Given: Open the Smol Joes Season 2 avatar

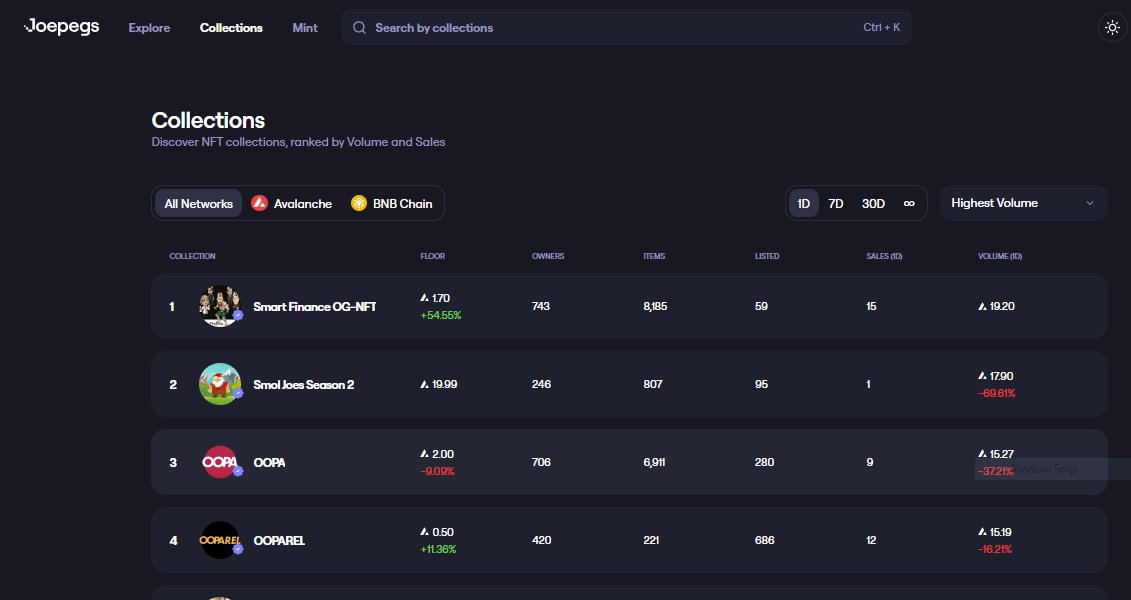Looking at the screenshot, I should (x=219, y=384).
